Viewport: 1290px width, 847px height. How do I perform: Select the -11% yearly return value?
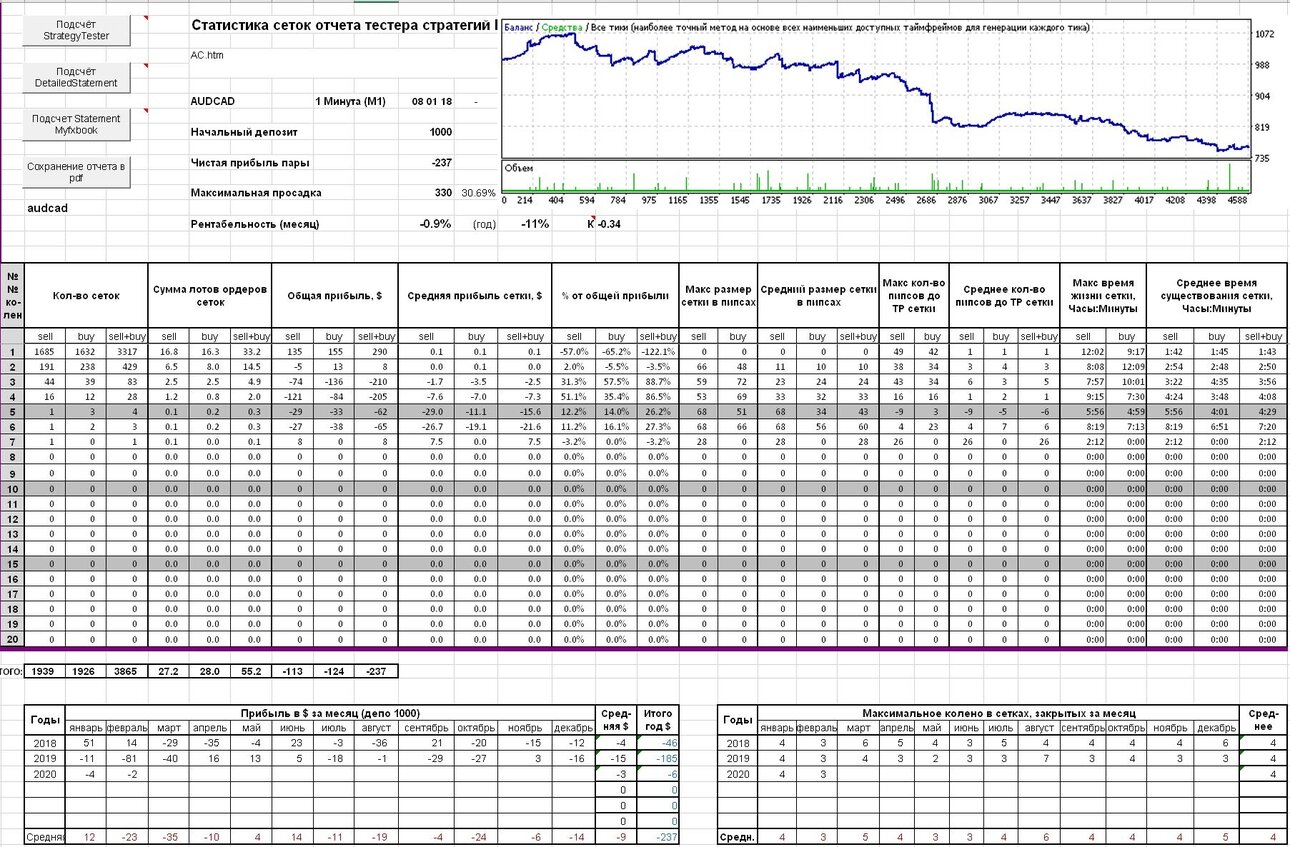(x=534, y=224)
